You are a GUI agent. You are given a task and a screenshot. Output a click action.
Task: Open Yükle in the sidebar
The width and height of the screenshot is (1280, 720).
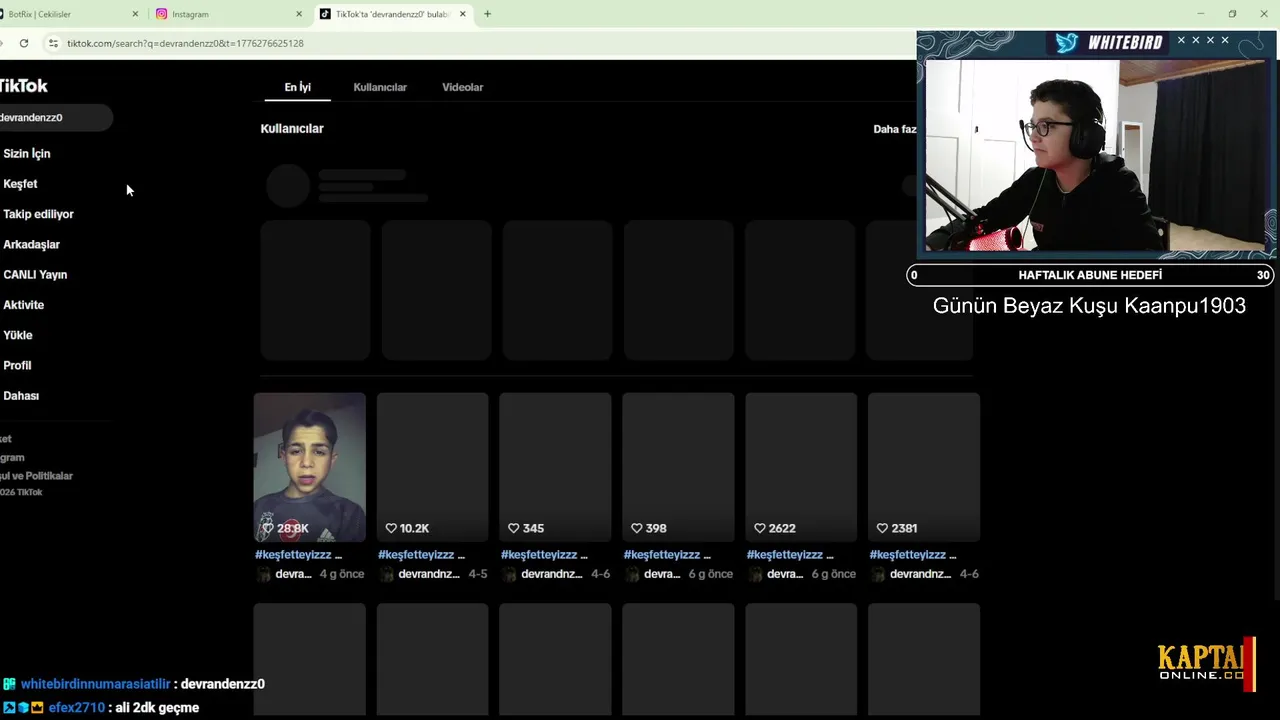click(17, 335)
